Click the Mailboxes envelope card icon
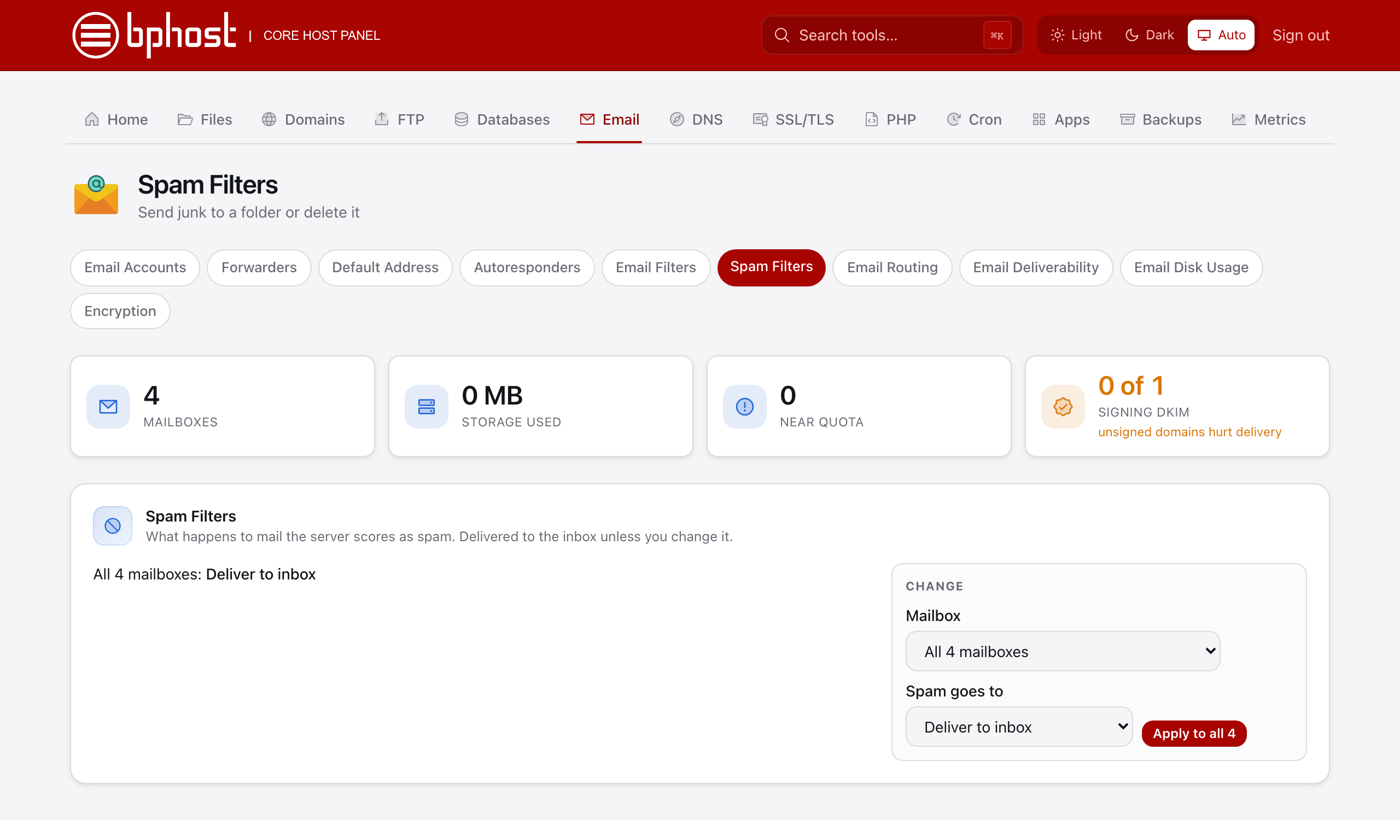The height and width of the screenshot is (820, 1400). pos(108,407)
